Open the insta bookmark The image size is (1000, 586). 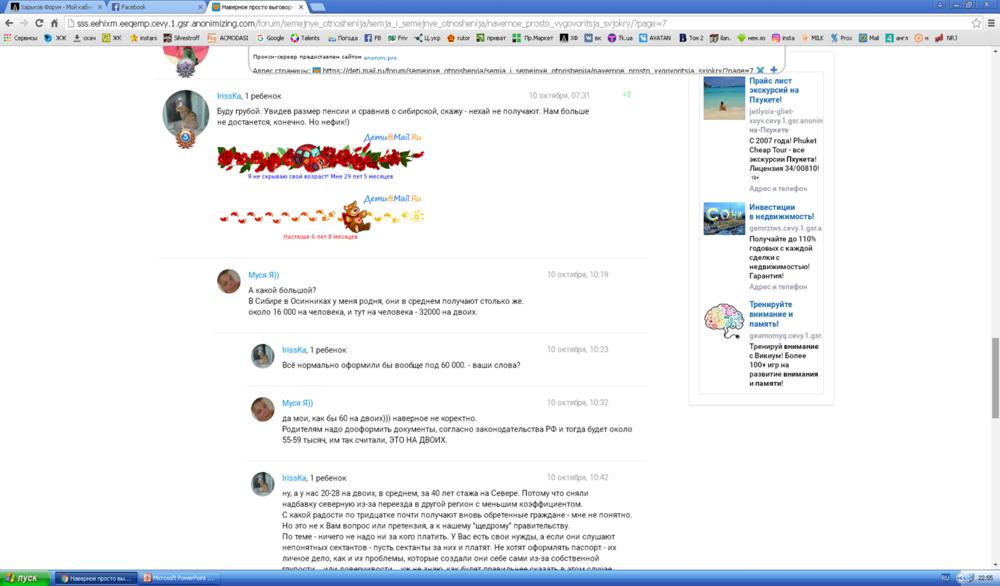click(x=784, y=38)
